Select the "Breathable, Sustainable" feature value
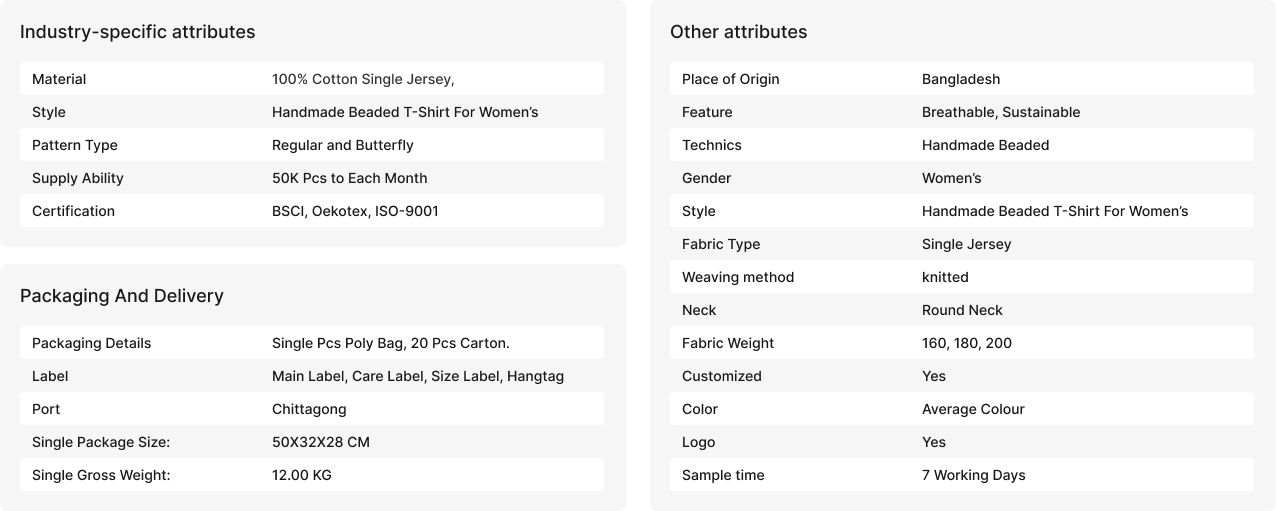This screenshot has width=1276, height=511. [1000, 112]
